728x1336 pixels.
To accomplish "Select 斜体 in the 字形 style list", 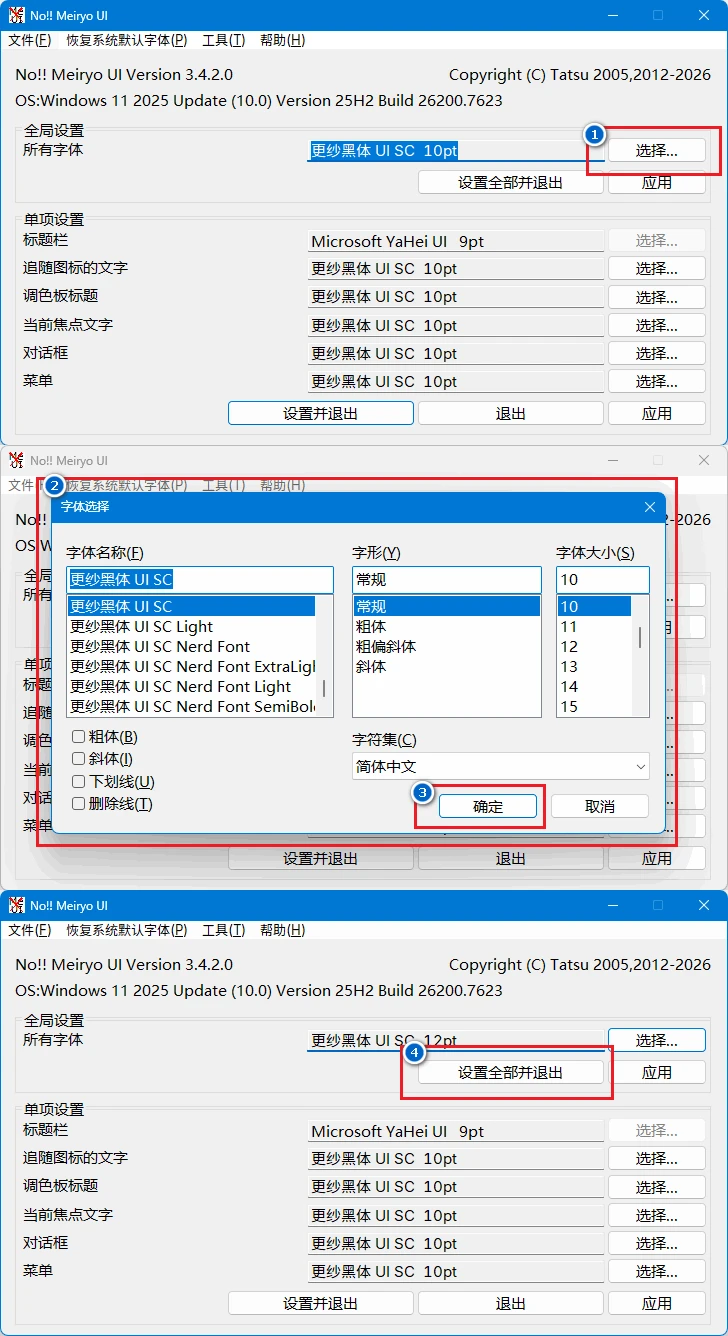I will (446, 666).
